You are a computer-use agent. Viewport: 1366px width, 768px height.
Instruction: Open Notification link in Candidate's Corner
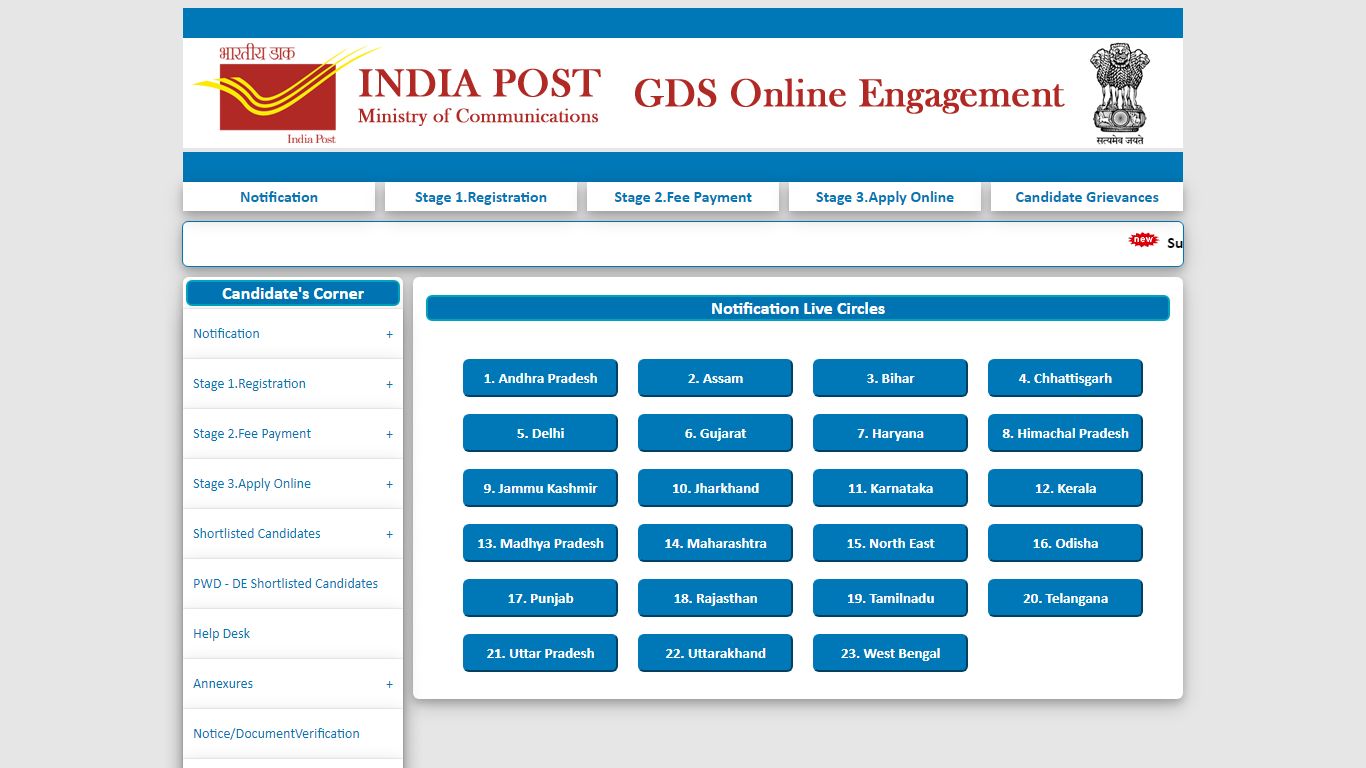(226, 334)
